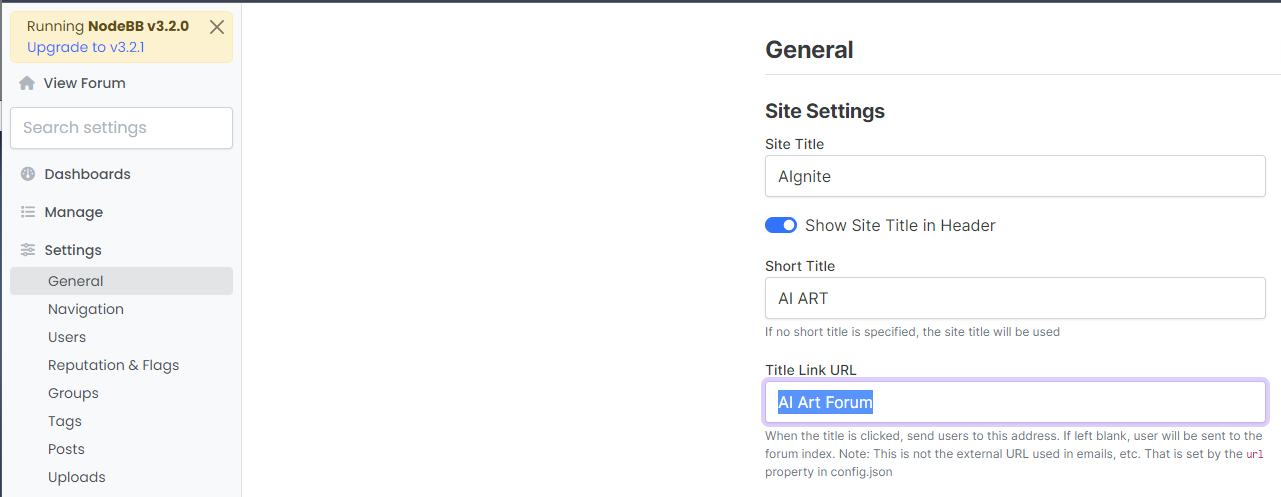Image resolution: width=1281 pixels, height=497 pixels.
Task: Open the Navigation settings page
Action: click(86, 309)
